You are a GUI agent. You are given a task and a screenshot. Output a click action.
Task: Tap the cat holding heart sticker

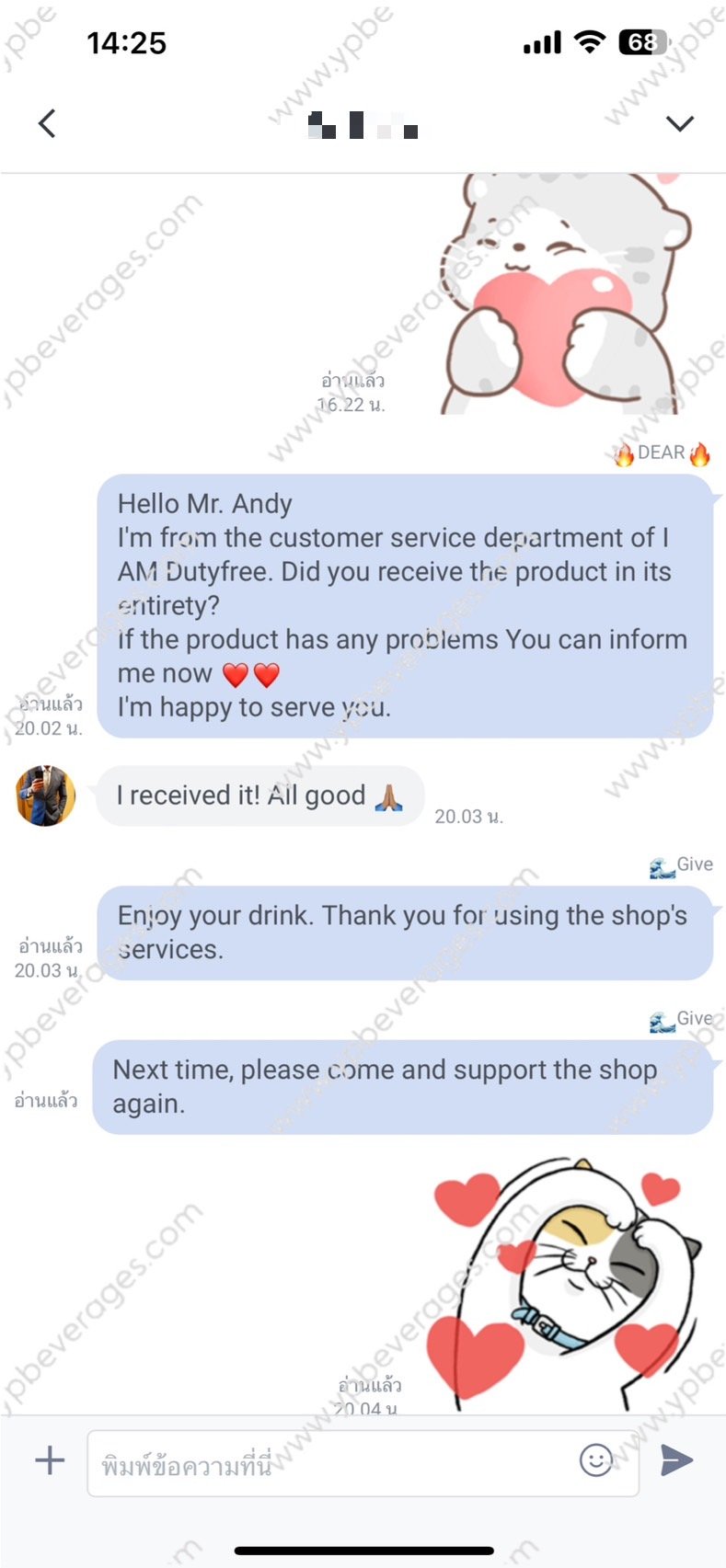click(x=563, y=294)
